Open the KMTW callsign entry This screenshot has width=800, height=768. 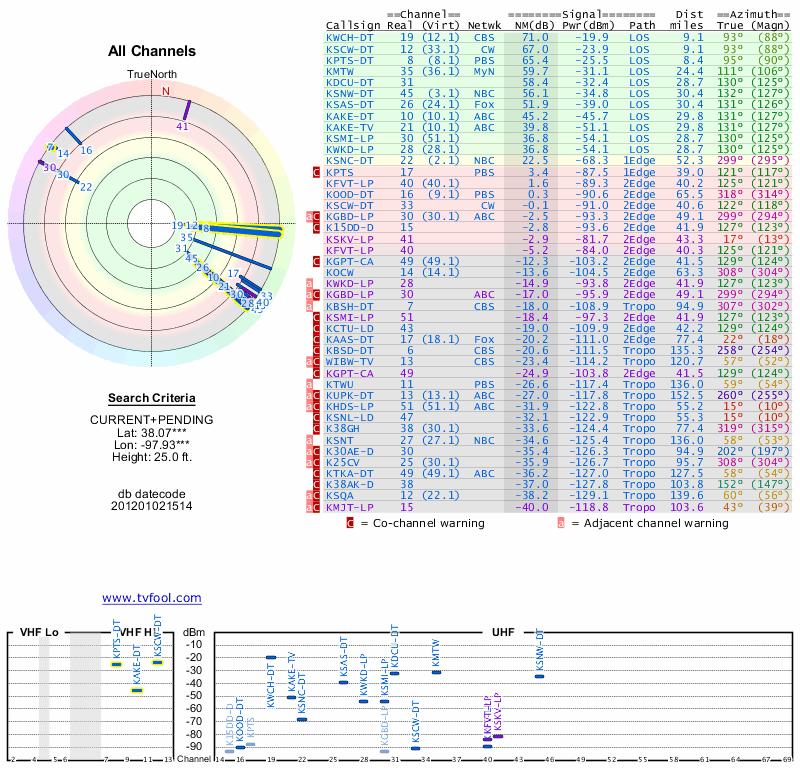tap(340, 71)
